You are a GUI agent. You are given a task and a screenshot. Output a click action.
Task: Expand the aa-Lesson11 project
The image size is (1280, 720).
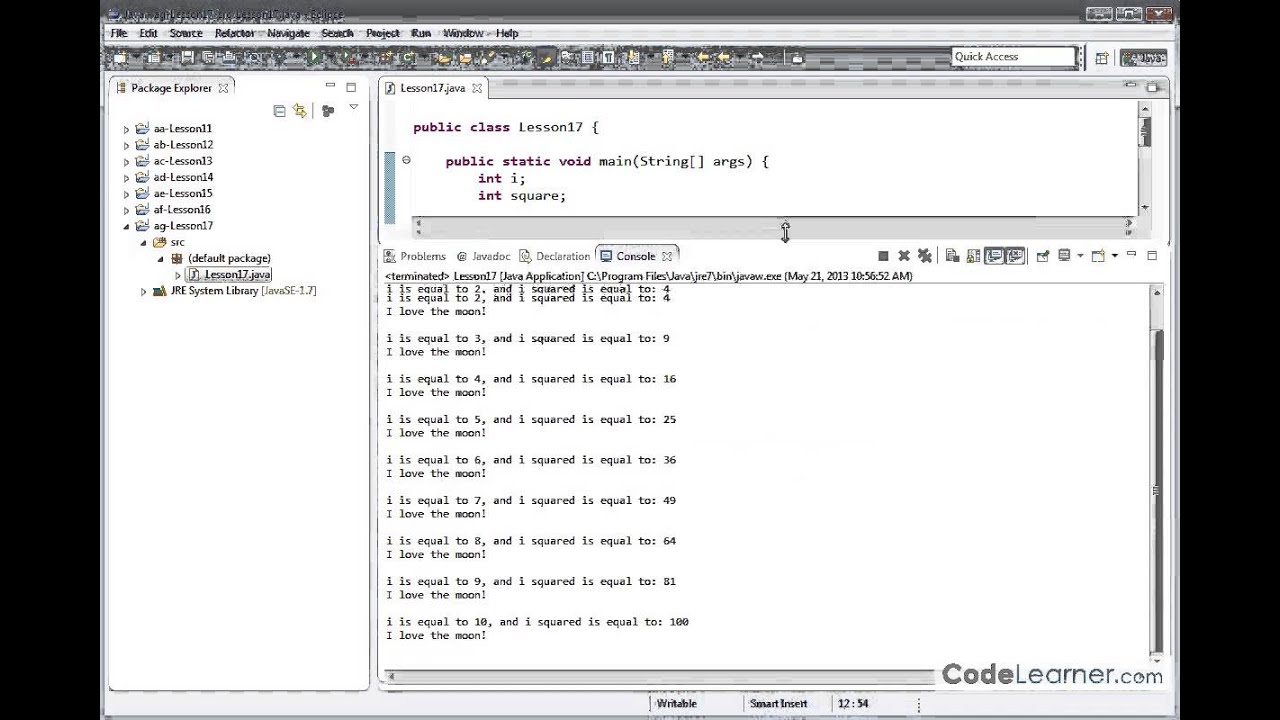point(126,129)
